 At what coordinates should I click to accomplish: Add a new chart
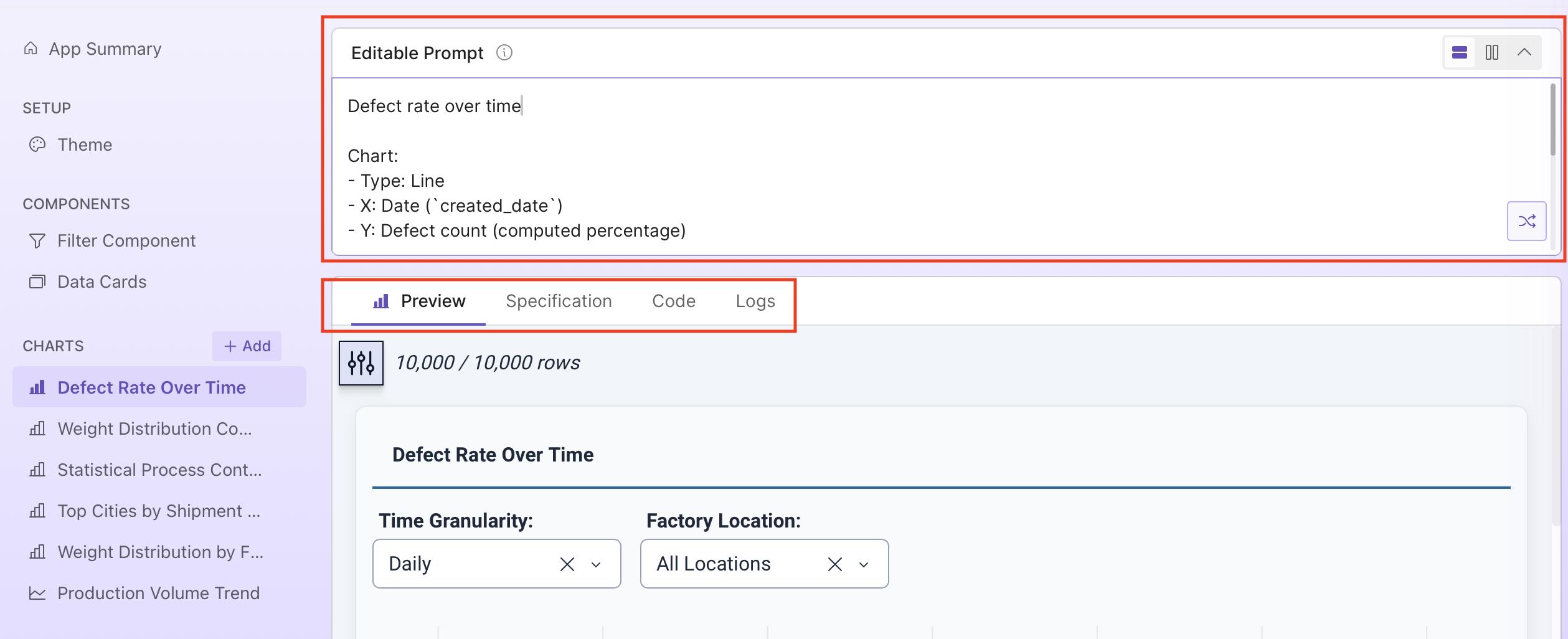[x=247, y=346]
